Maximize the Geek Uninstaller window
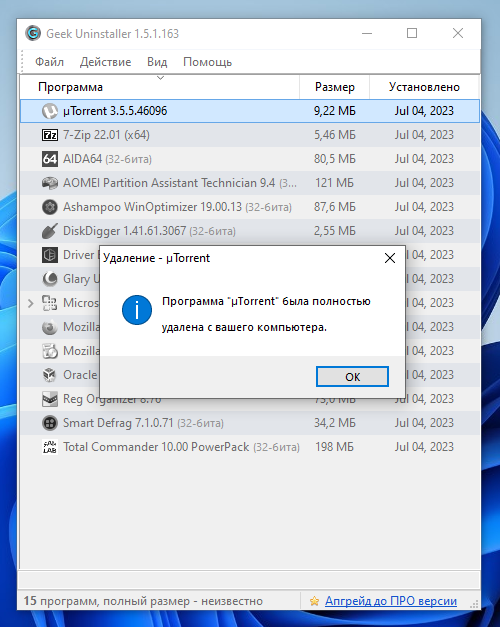The image size is (500, 627). coord(412,33)
